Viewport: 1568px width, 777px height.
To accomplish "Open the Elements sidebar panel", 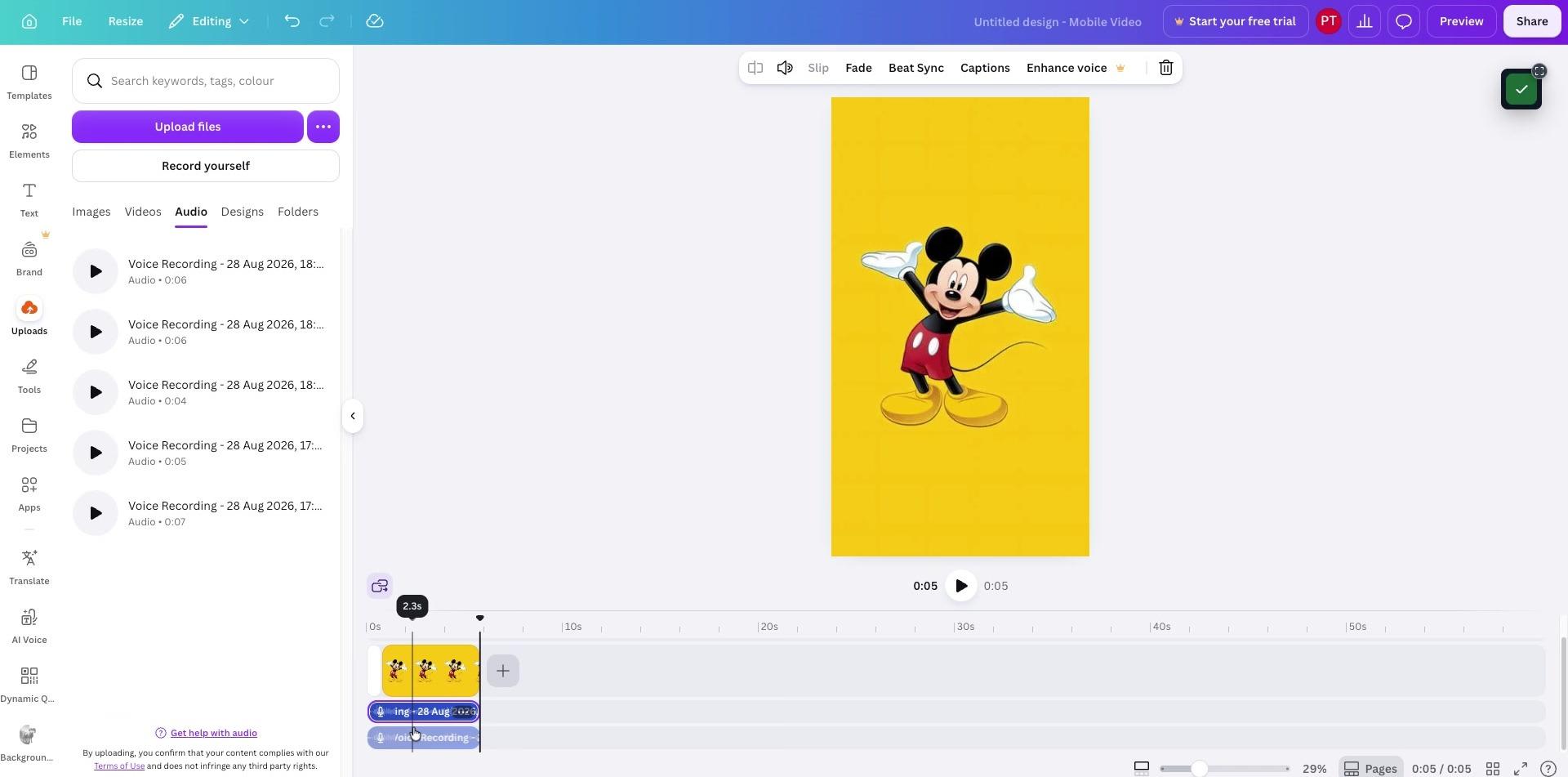I will [x=29, y=141].
